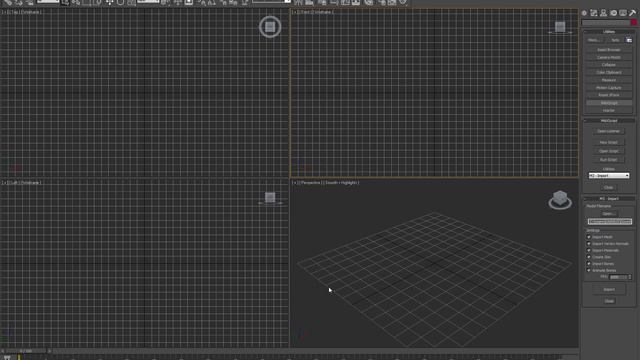Open the Wireframe shading menu in Top viewport
This screenshot has width=640, height=360.
[x=31, y=12]
